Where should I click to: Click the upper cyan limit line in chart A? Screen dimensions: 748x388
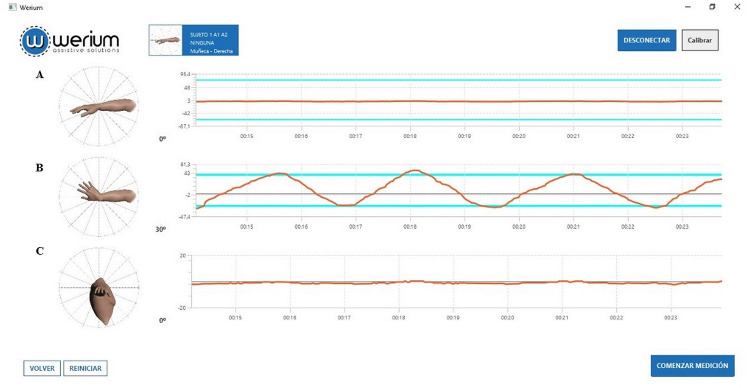(x=458, y=80)
